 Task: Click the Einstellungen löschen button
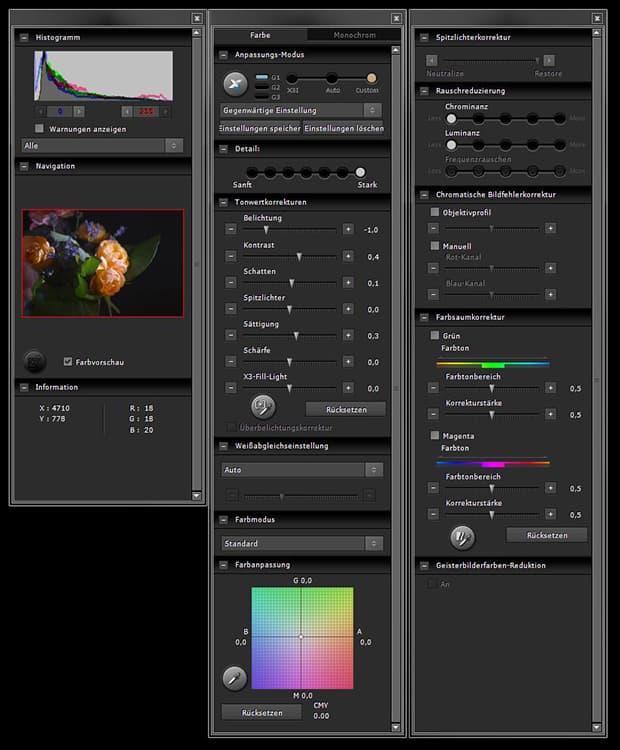[343, 128]
